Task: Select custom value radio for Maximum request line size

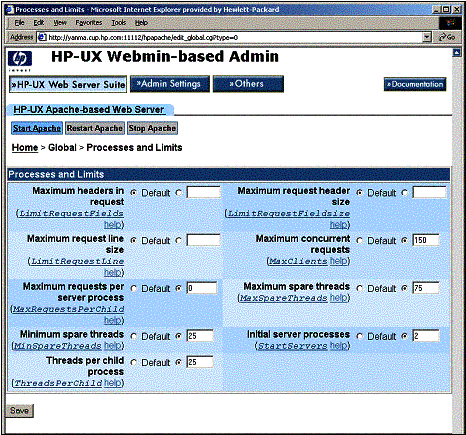Action: click(x=179, y=240)
